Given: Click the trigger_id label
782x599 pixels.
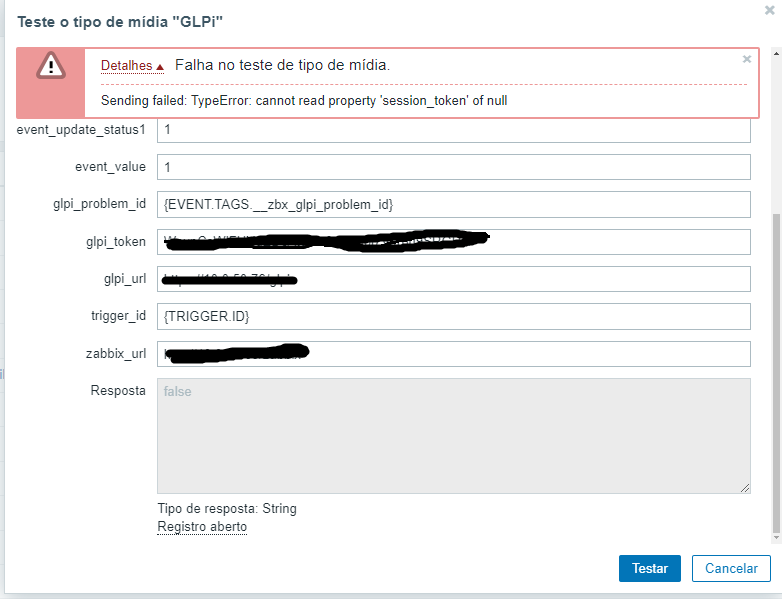Looking at the screenshot, I should click(x=118, y=316).
